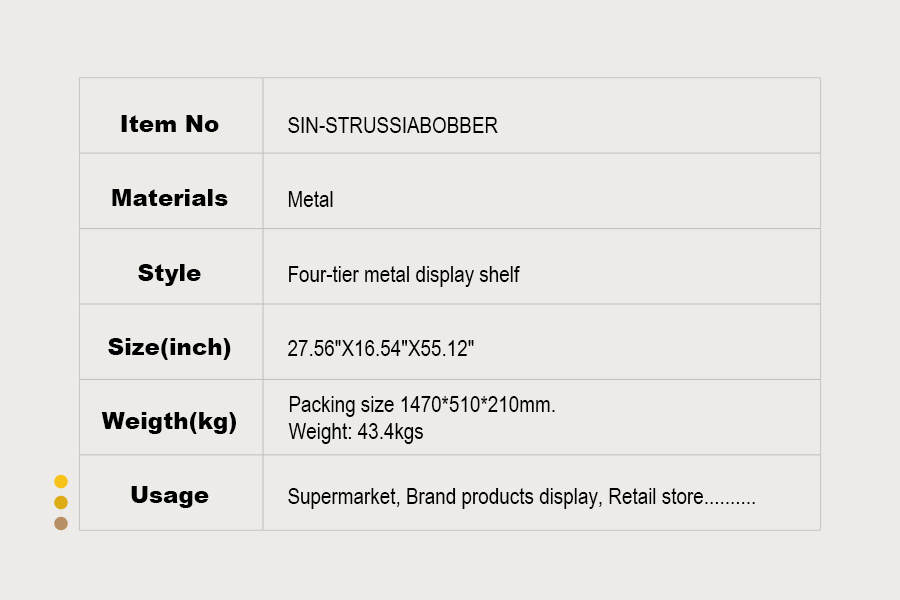
Task: Select the Size(inch) header cell
Action: point(170,348)
